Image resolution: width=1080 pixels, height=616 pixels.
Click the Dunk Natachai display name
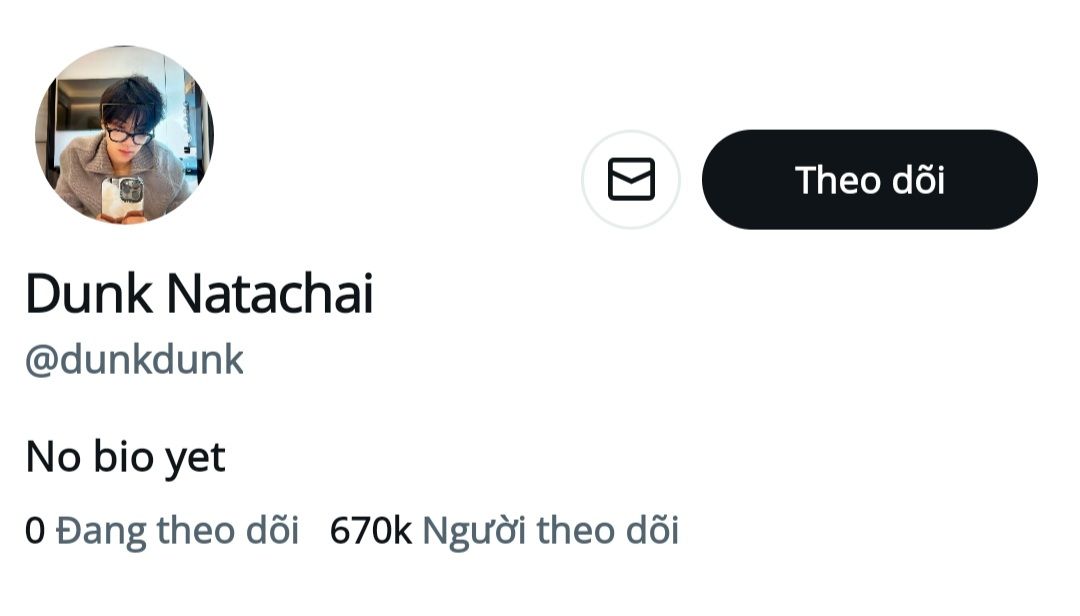pos(199,295)
